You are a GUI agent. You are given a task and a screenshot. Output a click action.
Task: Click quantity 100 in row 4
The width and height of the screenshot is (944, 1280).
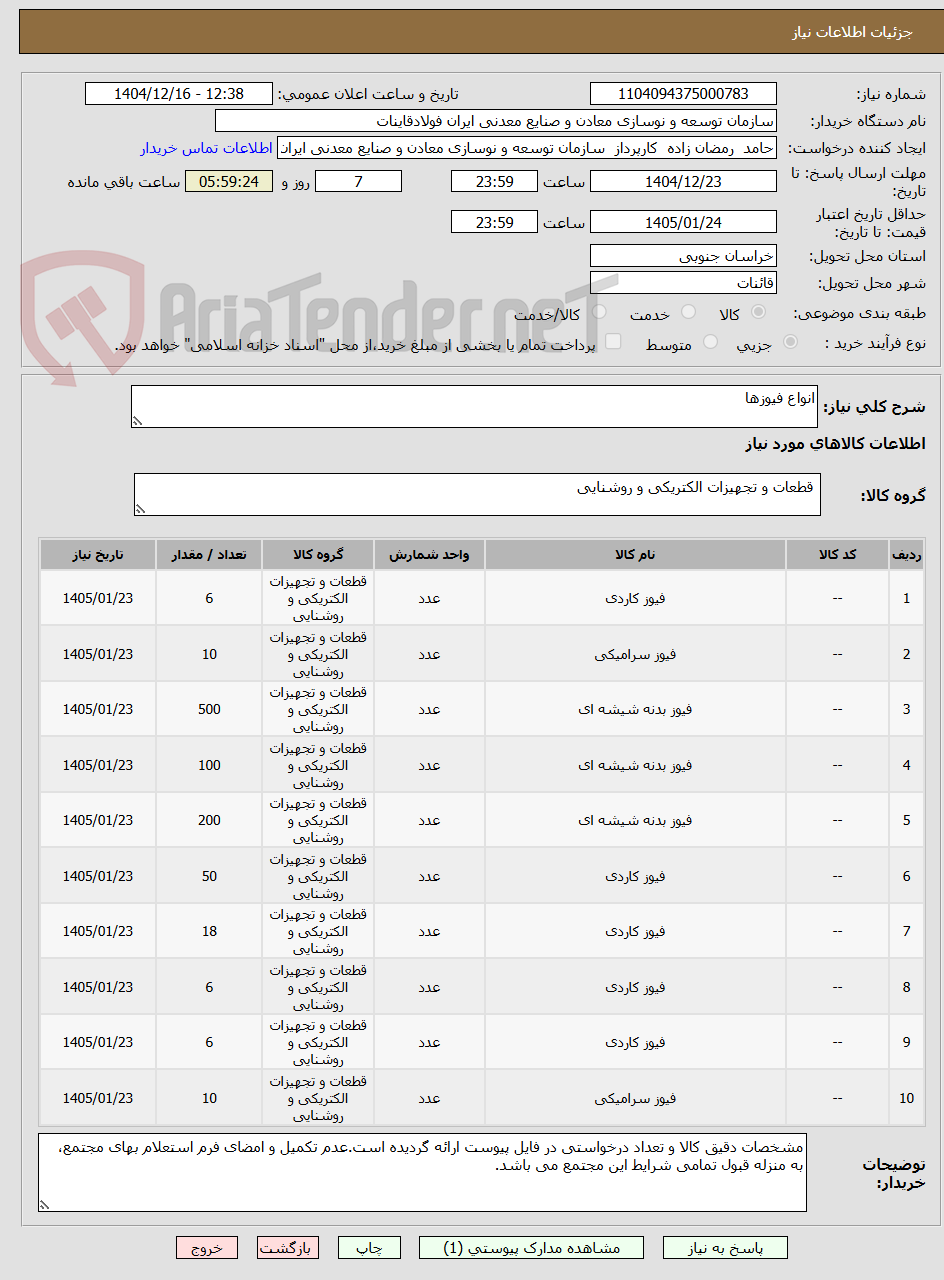click(x=209, y=765)
